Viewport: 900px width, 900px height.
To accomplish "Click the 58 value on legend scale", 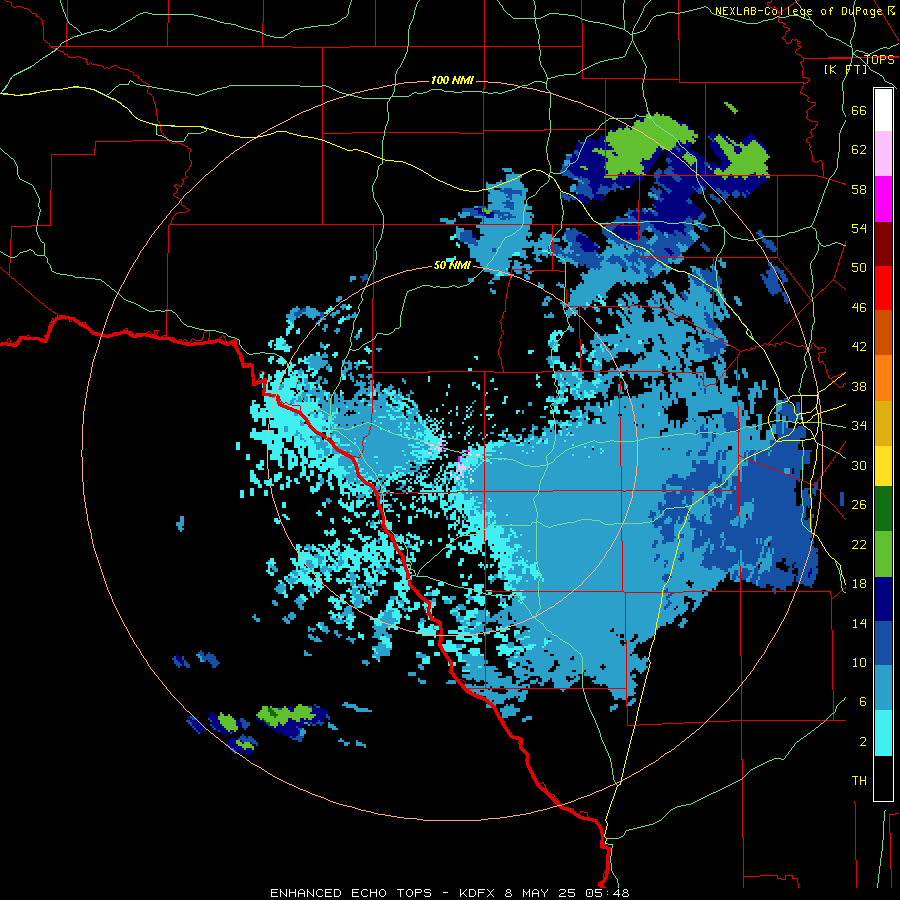I will click(859, 189).
